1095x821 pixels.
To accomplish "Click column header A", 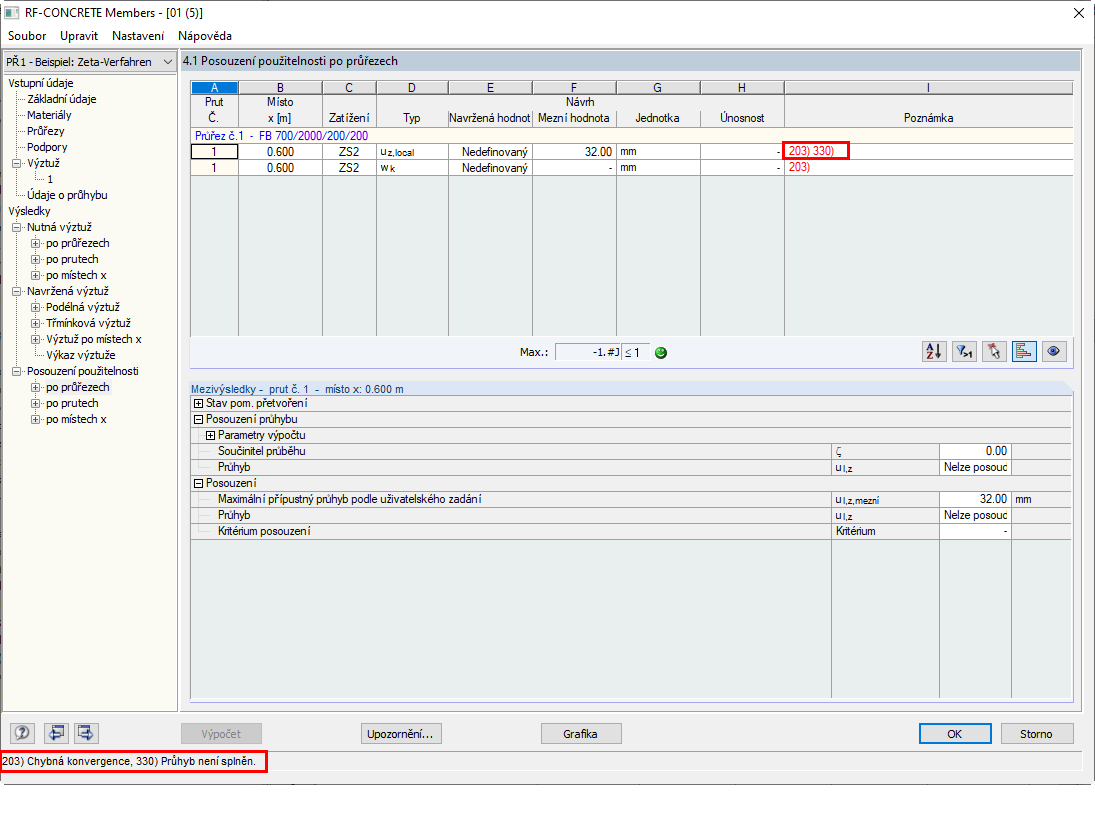I will click(x=214, y=88).
